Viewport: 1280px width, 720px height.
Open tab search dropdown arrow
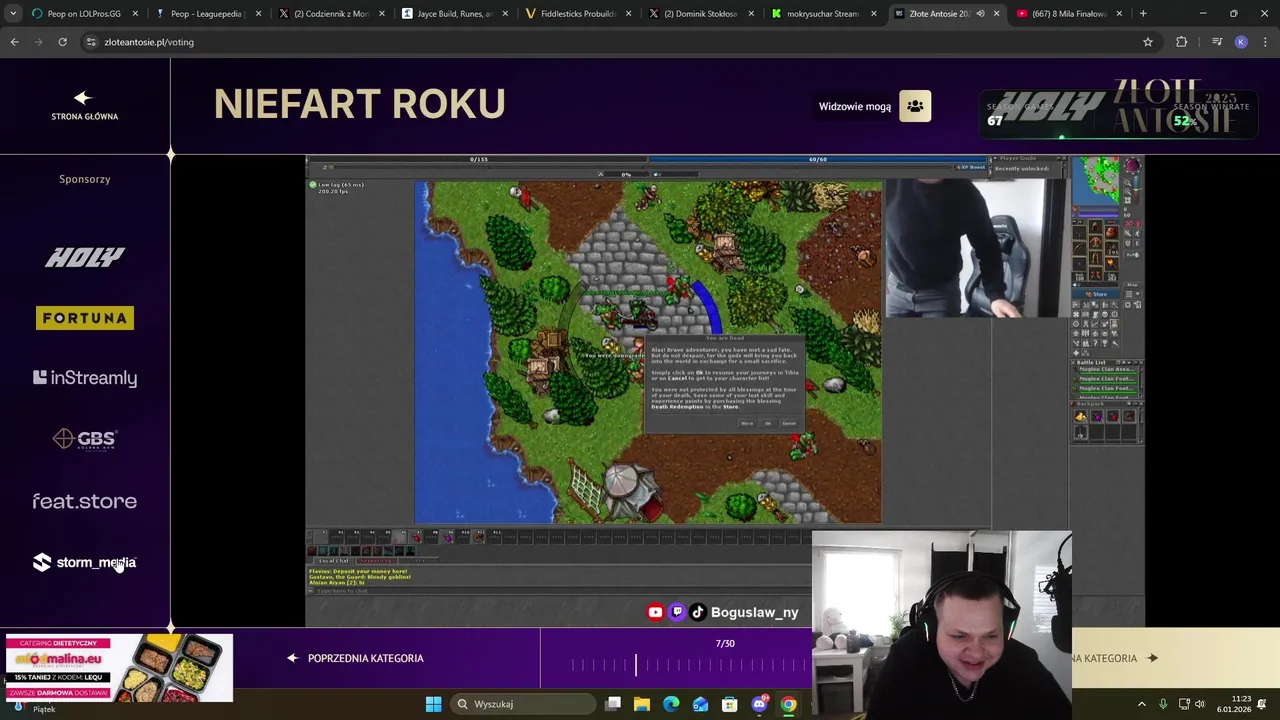[x=13, y=14]
